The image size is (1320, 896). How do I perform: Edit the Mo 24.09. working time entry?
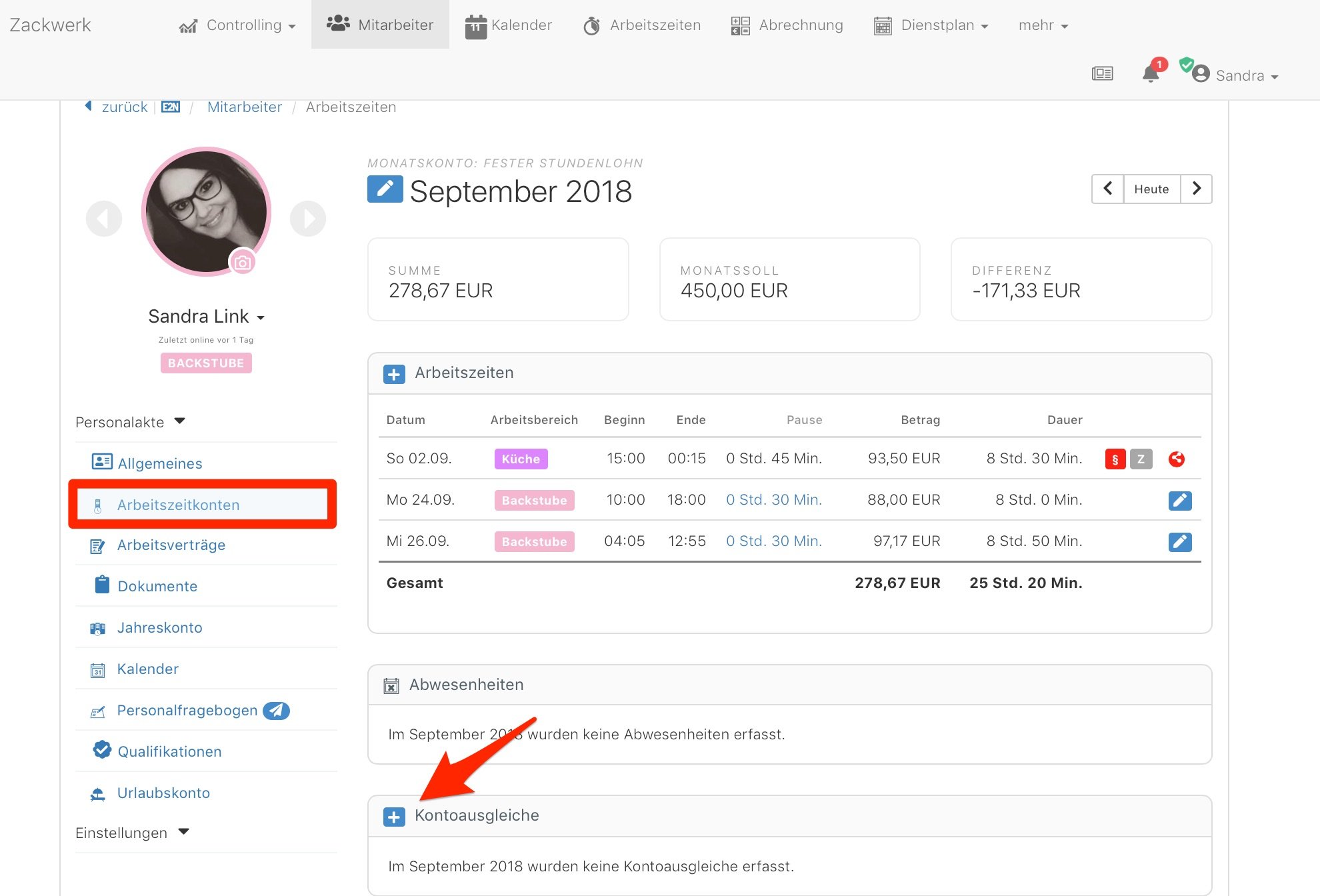click(x=1180, y=500)
